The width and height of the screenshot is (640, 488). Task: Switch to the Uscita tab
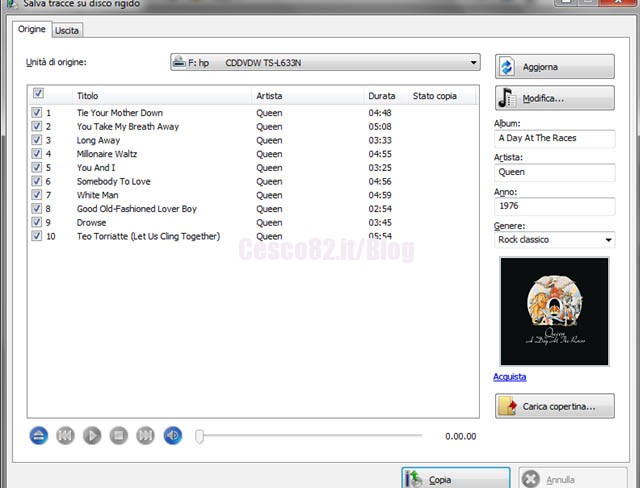67,31
